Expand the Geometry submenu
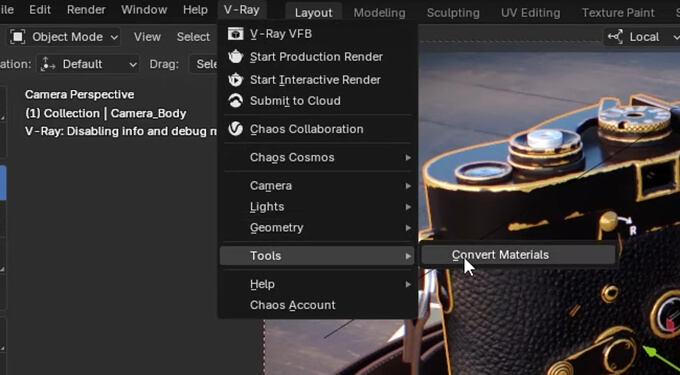The width and height of the screenshot is (680, 375). tap(318, 228)
